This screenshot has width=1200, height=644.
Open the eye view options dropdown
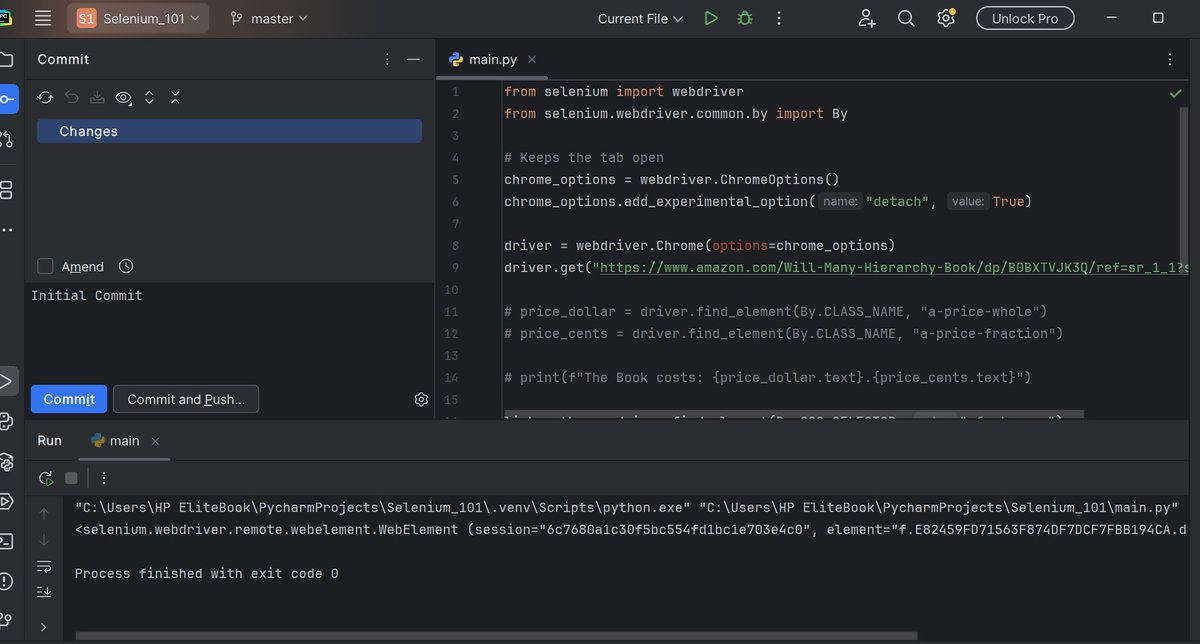(x=124, y=97)
